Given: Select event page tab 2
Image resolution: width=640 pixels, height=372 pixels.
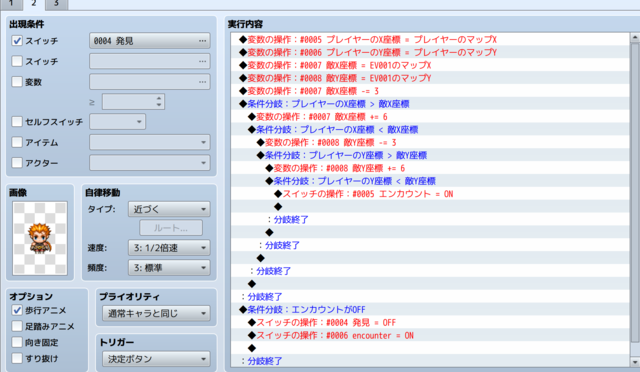Looking at the screenshot, I should click(x=34, y=4).
